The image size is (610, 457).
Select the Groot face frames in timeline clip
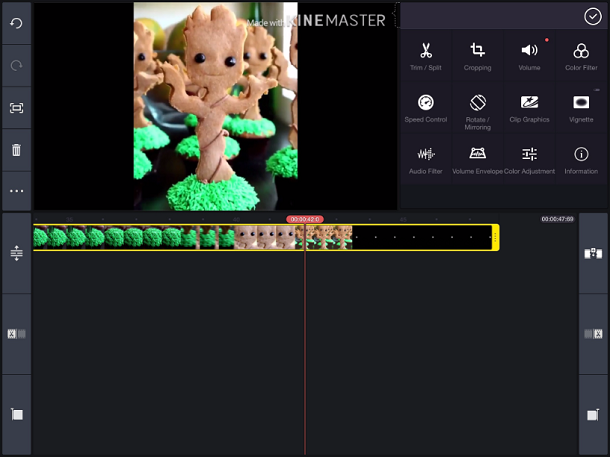(x=265, y=237)
